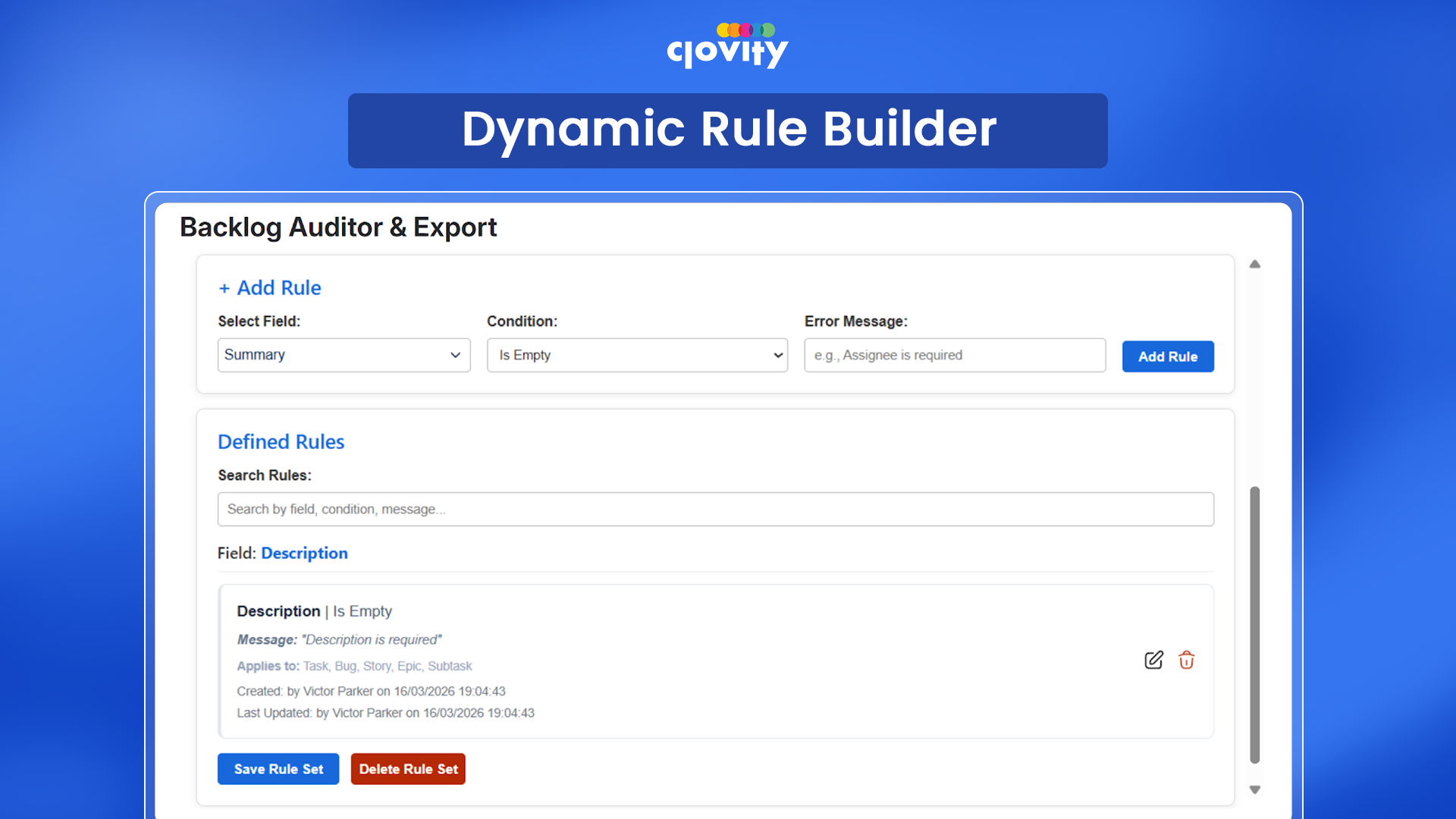Click the 'Last Updated: by Victor Parker' line
The height and width of the screenshot is (819, 1456).
pyautogui.click(x=385, y=713)
